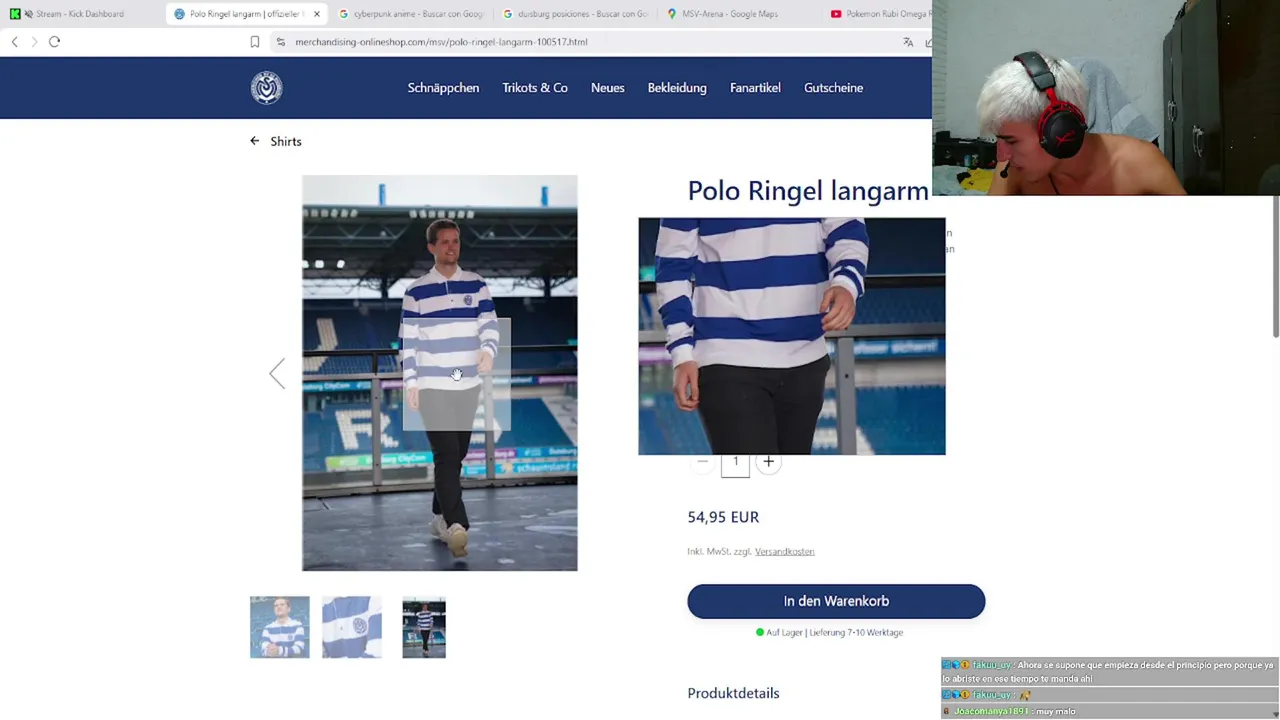The height and width of the screenshot is (720, 1280).
Task: Click the Produktdetails heading
Action: coord(733,693)
